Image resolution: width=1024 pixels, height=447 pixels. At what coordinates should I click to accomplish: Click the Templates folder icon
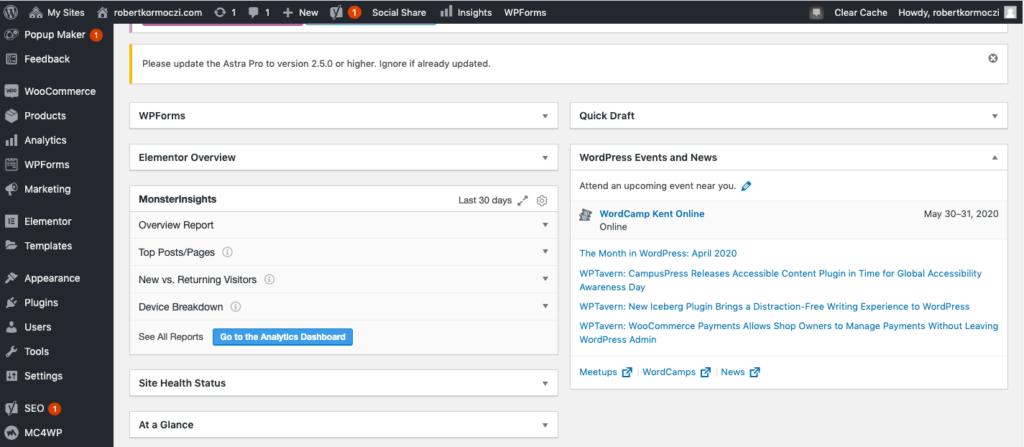click(11, 246)
